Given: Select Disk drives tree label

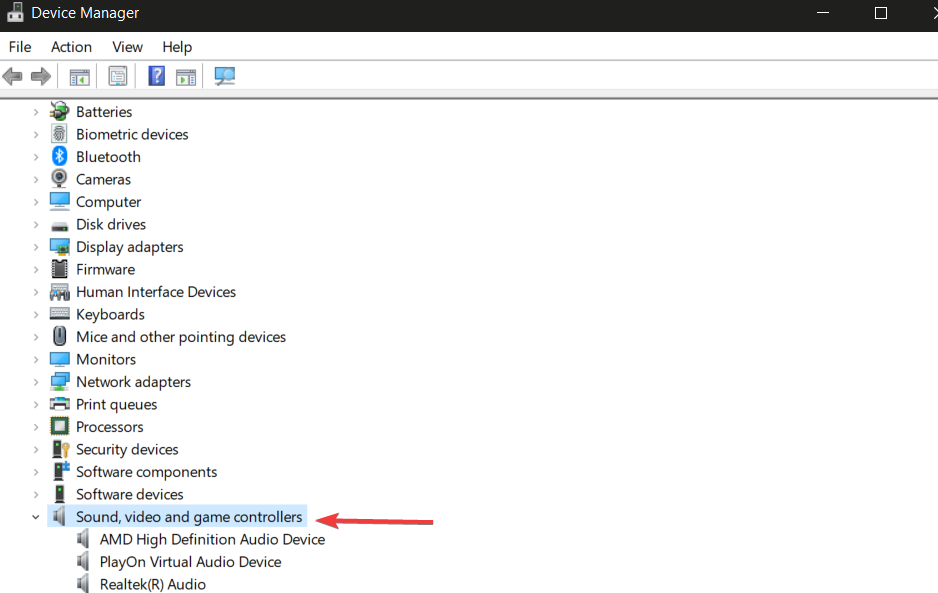Looking at the screenshot, I should pos(111,224).
